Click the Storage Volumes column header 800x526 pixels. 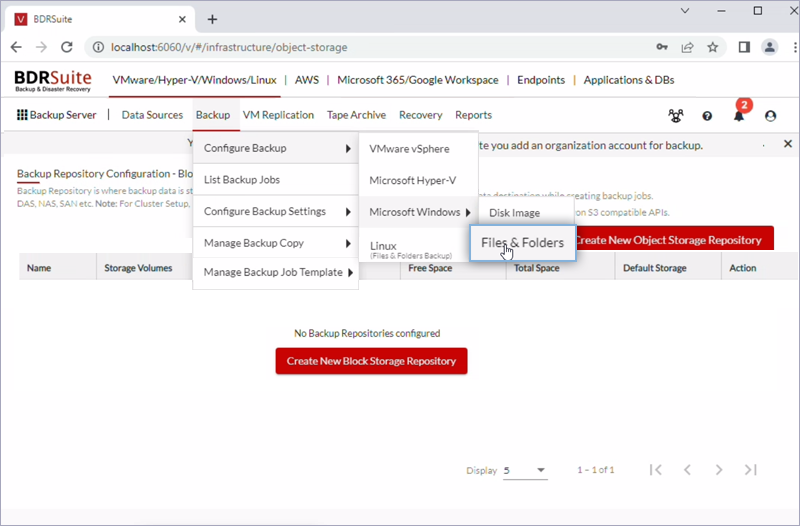tap(138, 268)
